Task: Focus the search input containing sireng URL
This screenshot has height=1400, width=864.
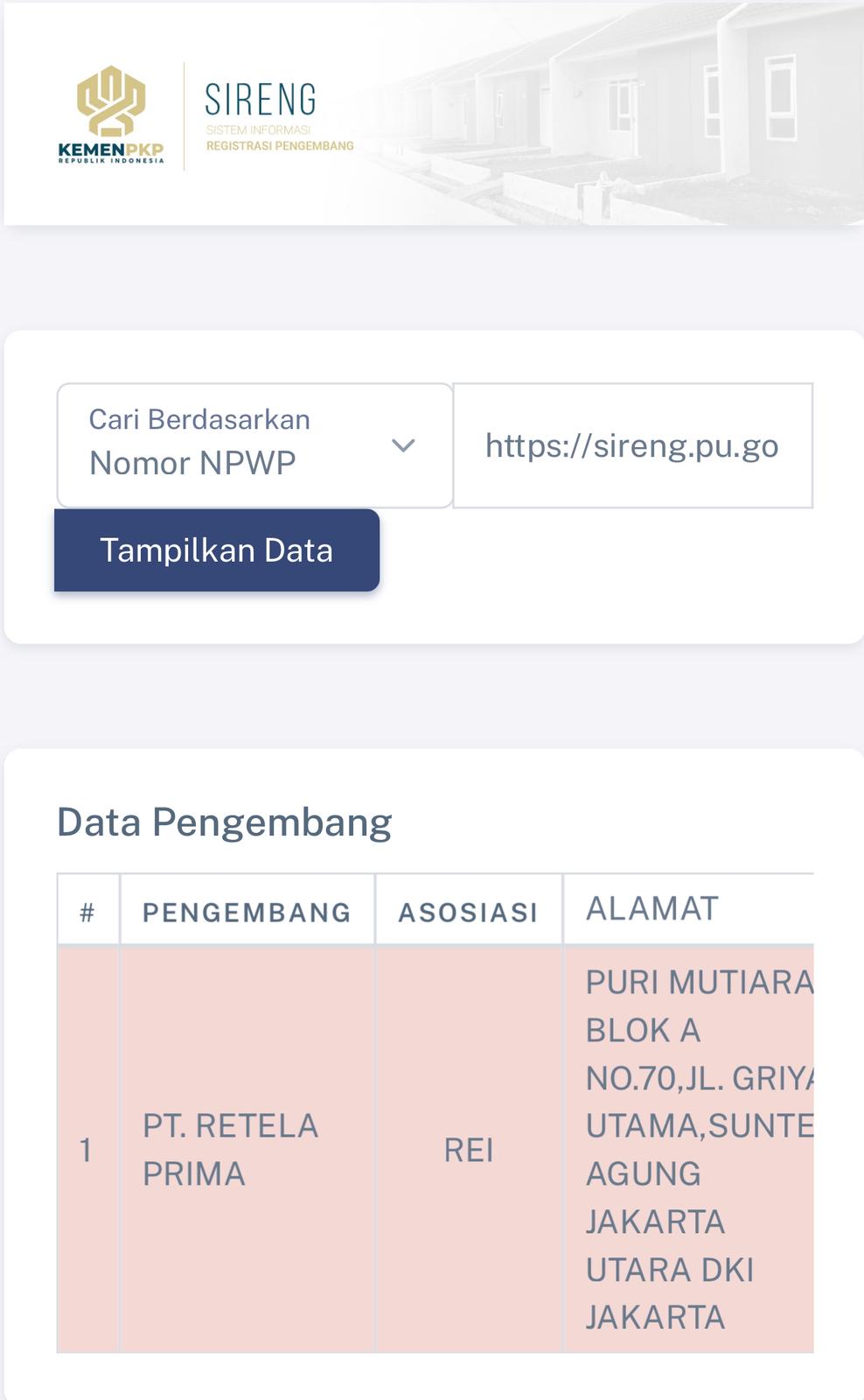Action: point(632,445)
